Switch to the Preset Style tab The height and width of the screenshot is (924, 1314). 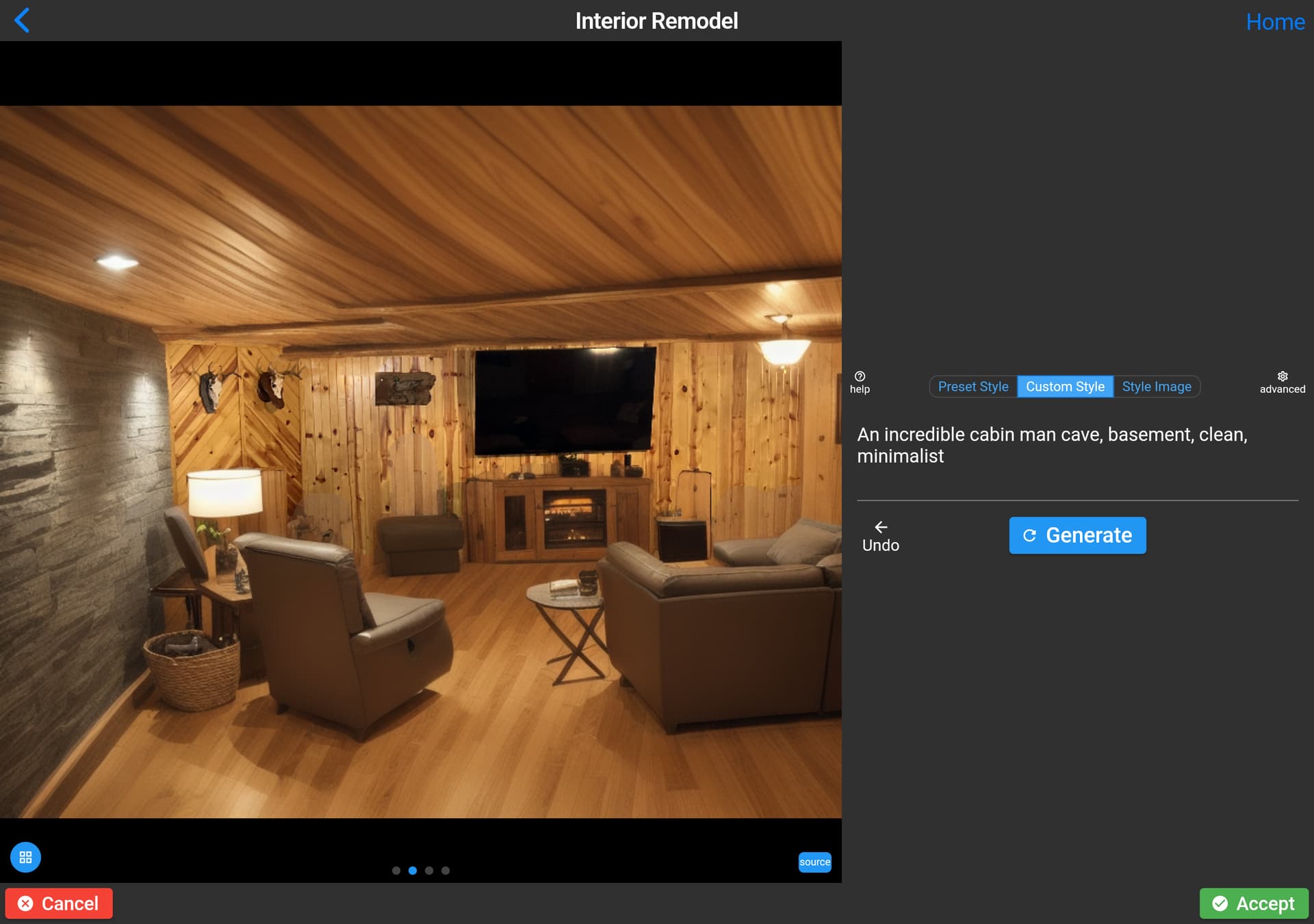coord(972,387)
